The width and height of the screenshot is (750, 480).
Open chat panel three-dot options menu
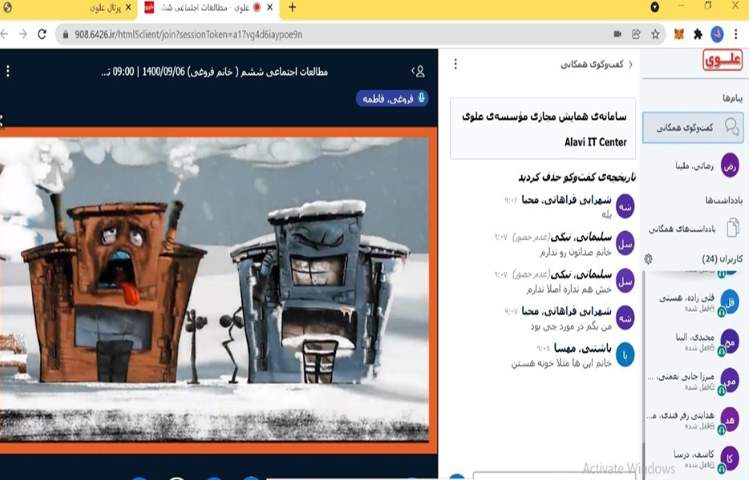tap(456, 64)
